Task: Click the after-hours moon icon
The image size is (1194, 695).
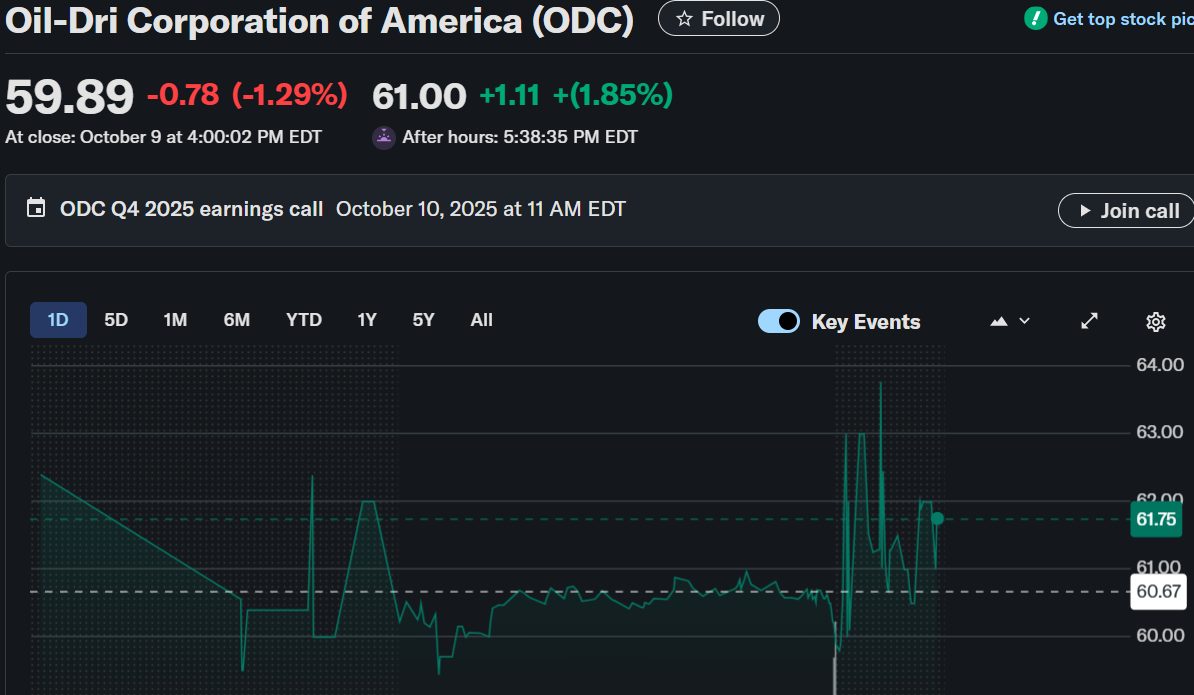Action: pyautogui.click(x=384, y=137)
